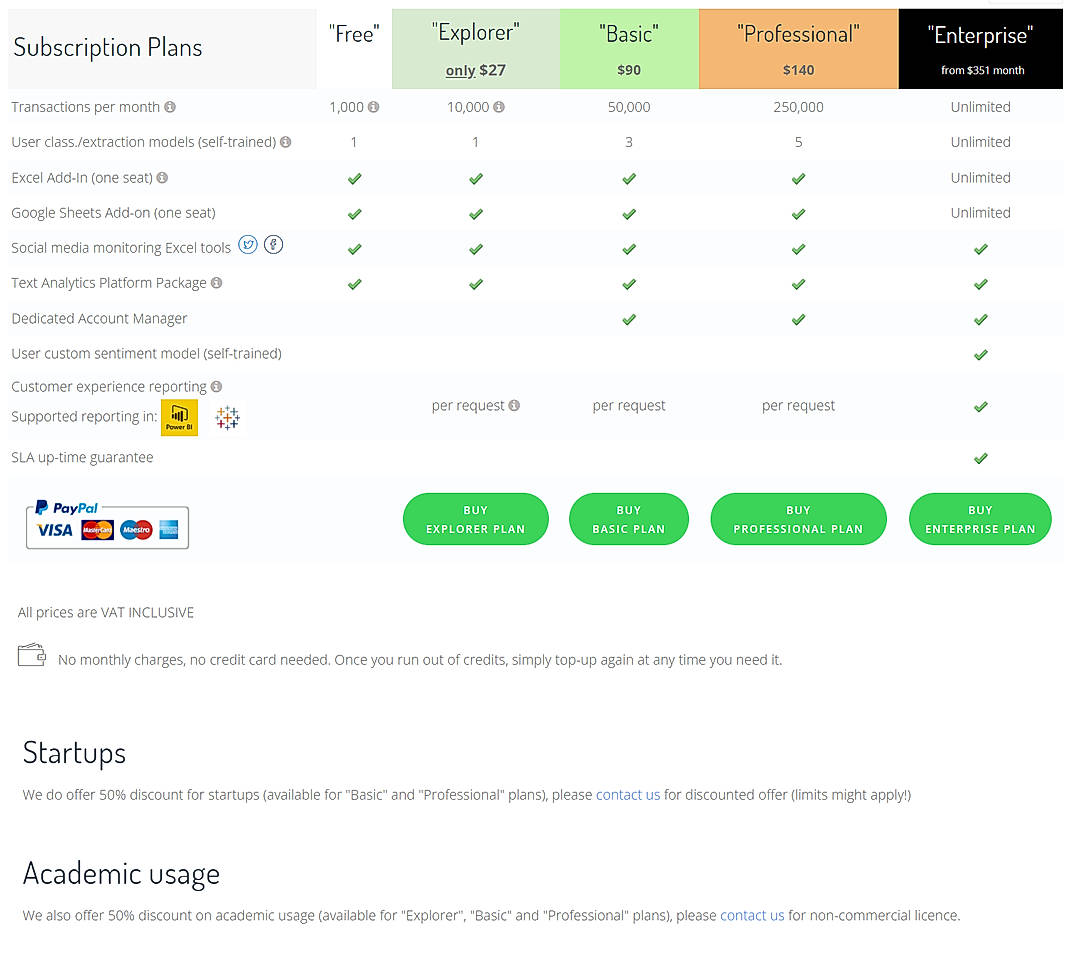Image resolution: width=1070 pixels, height=953 pixels.
Task: Click Buy Explorer Plan
Action: 475,518
